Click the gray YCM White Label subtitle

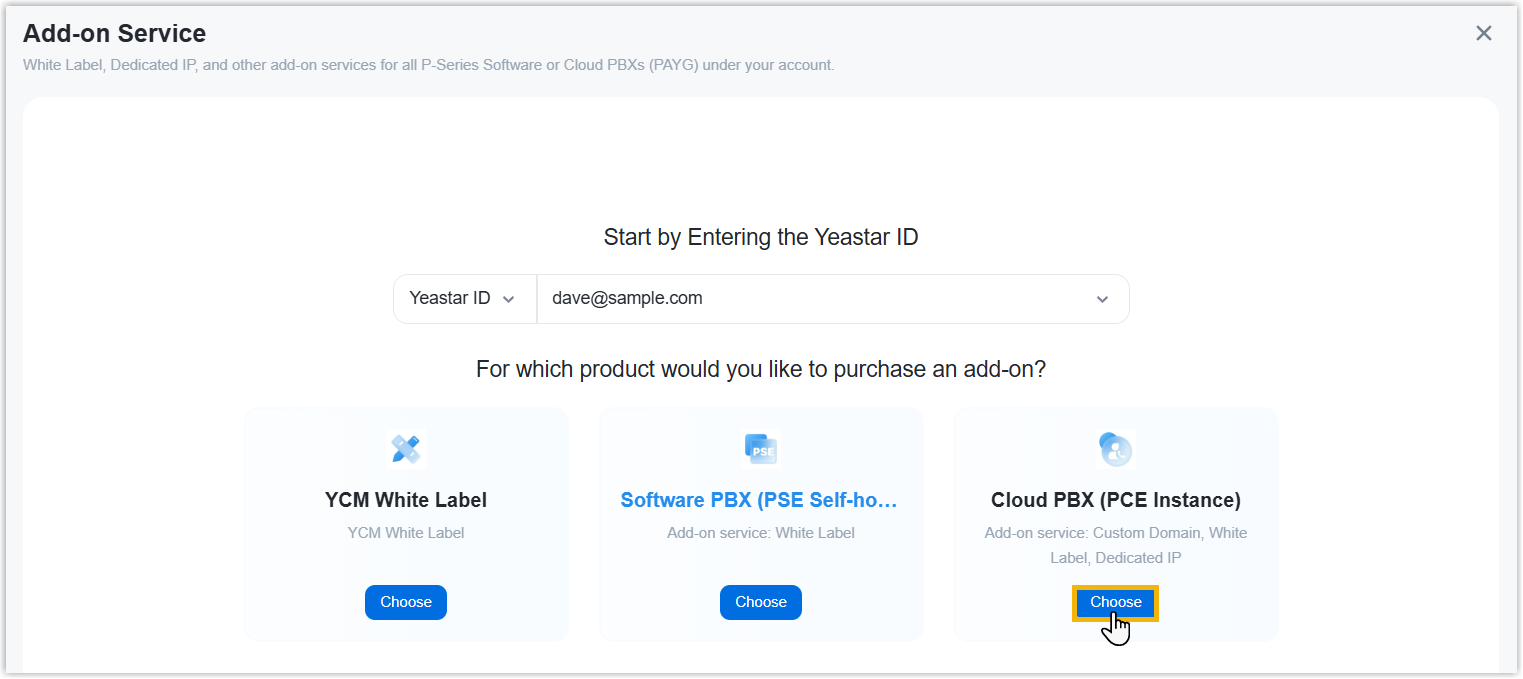pyautogui.click(x=406, y=533)
